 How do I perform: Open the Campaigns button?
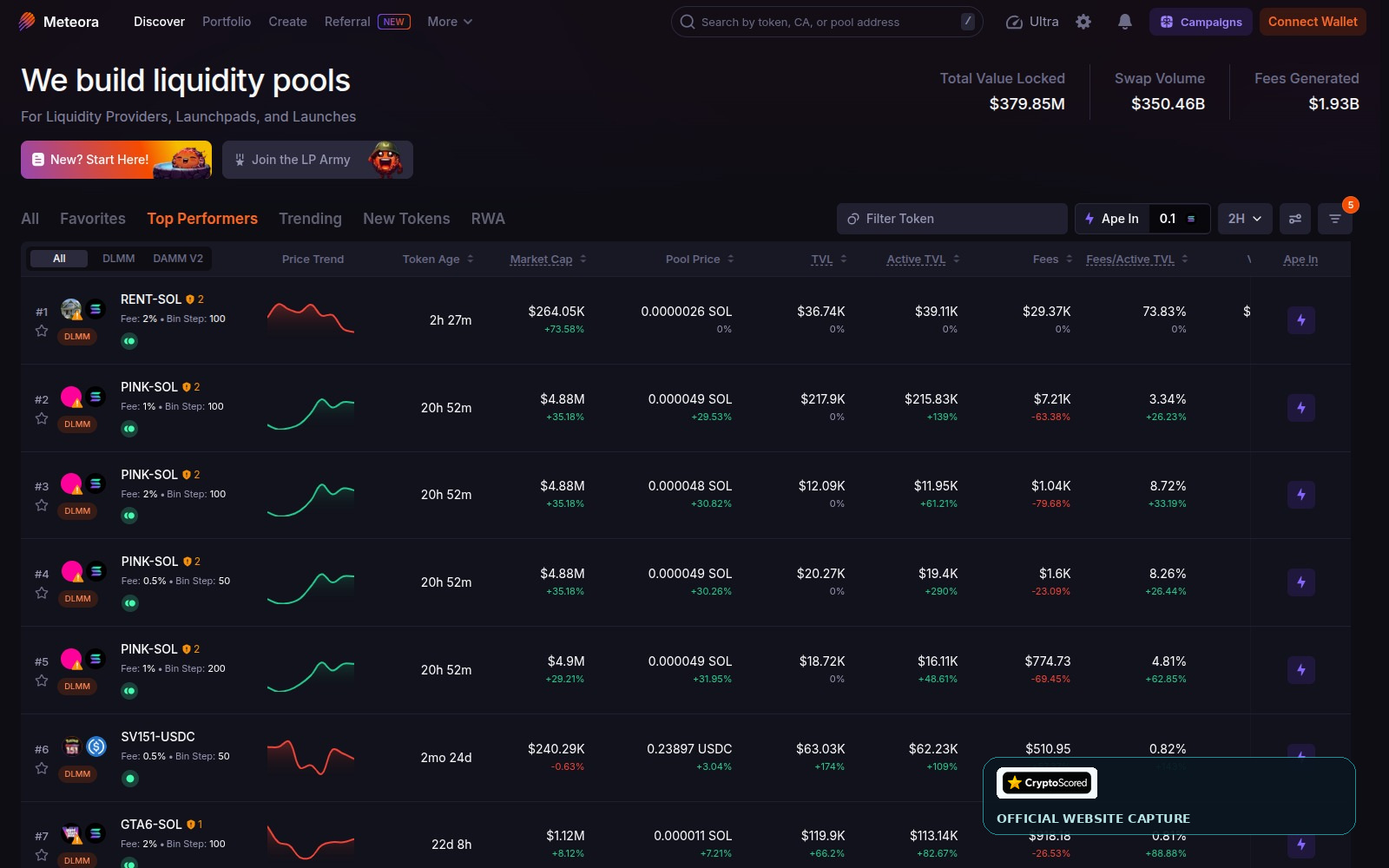pyautogui.click(x=1201, y=22)
